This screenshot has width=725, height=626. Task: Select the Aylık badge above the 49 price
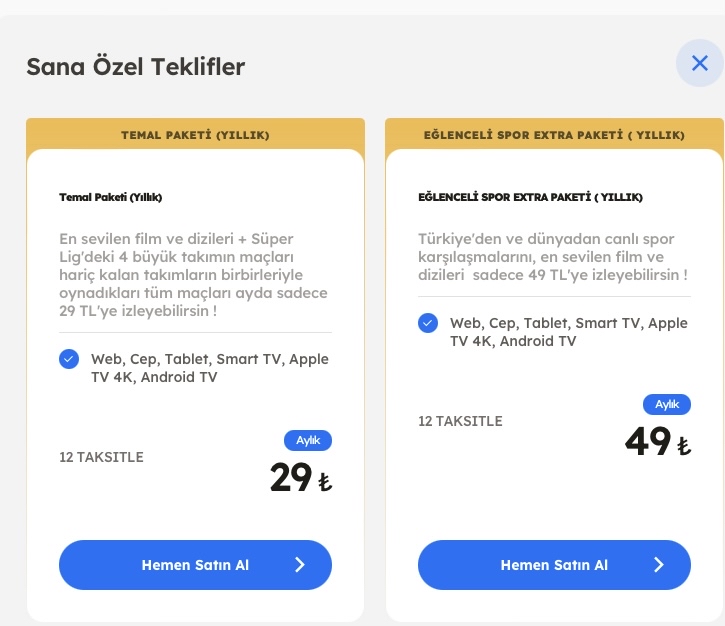667,404
